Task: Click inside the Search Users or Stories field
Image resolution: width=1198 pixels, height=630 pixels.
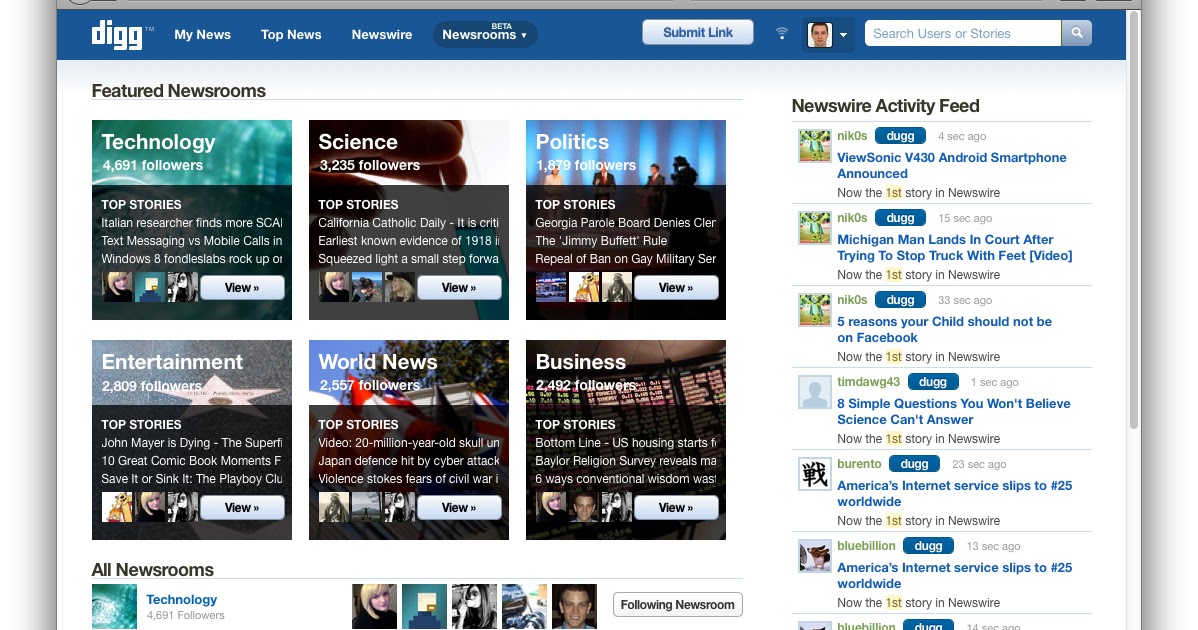Action: click(960, 33)
